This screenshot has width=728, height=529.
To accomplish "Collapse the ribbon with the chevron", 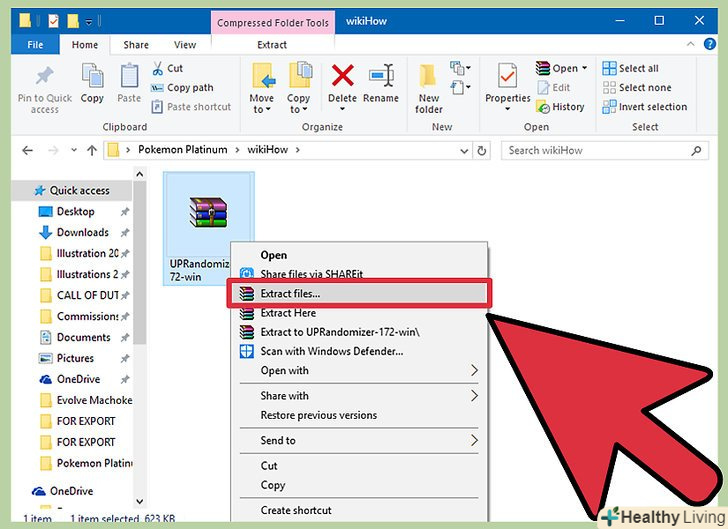I will [x=690, y=44].
